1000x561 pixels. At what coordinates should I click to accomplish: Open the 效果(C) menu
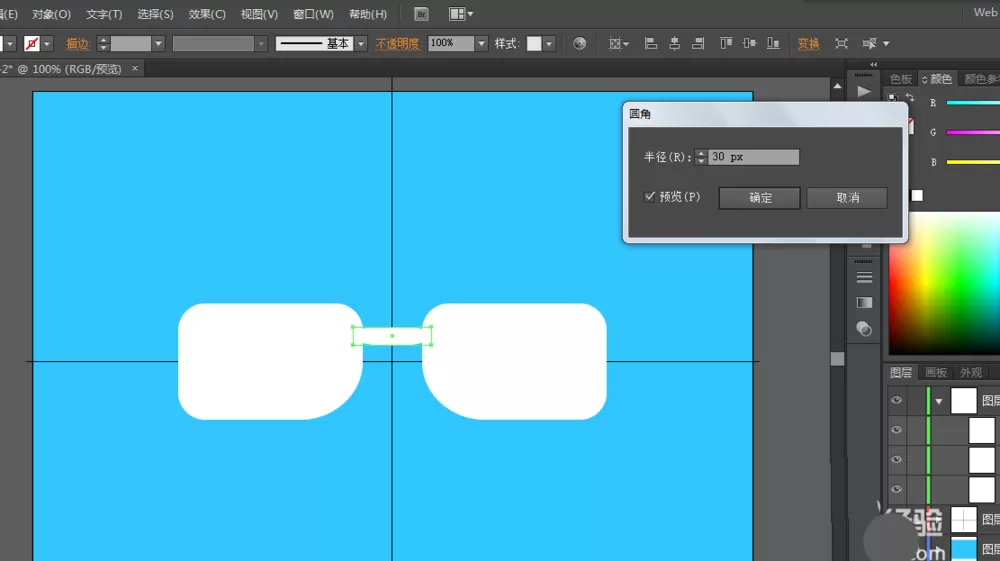pyautogui.click(x=207, y=14)
